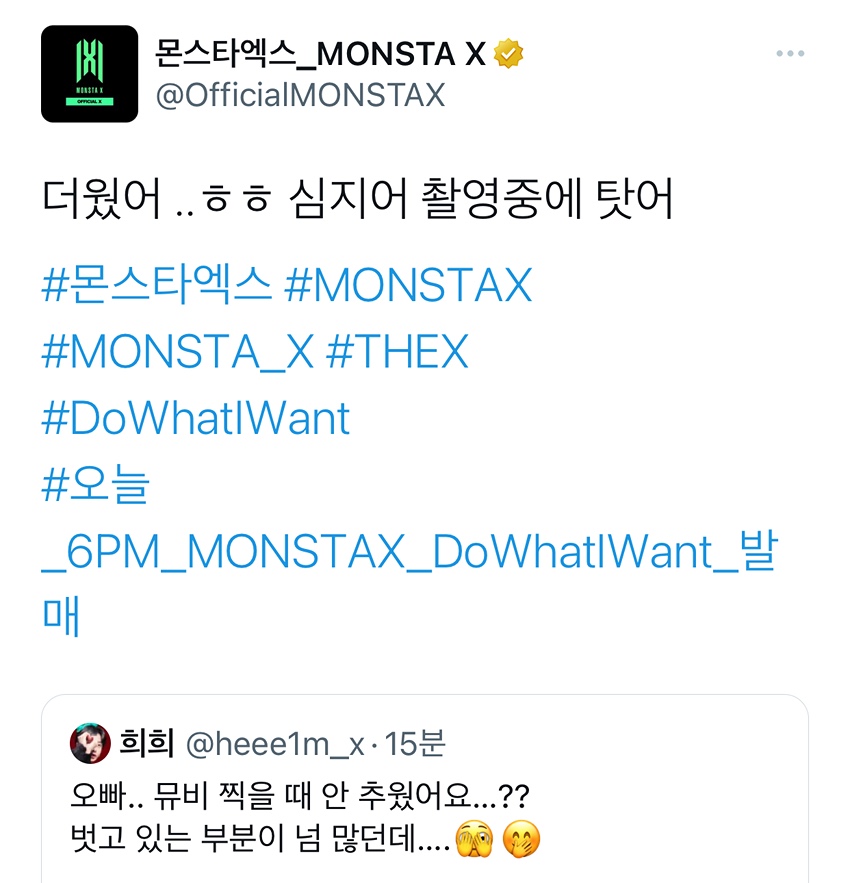Click the gold verified badge
Viewport: 850px width, 883px height.
pos(509,53)
